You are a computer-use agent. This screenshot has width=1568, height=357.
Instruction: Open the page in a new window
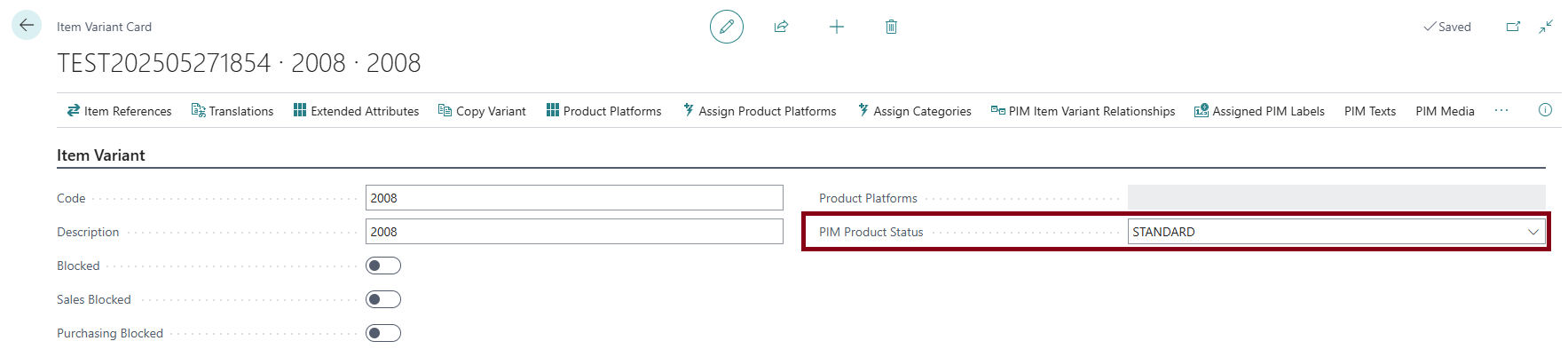coord(1513,27)
